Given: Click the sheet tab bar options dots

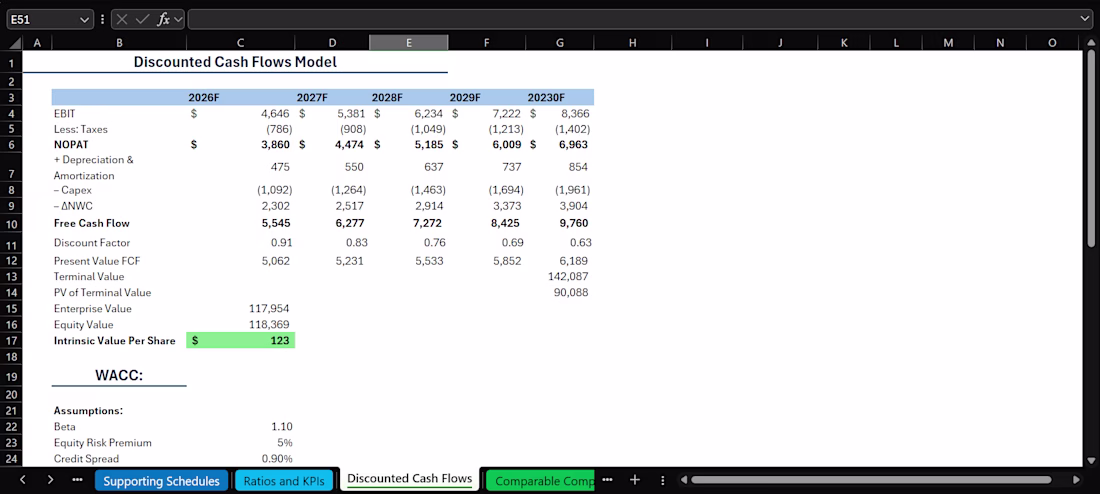Looking at the screenshot, I should point(663,480).
